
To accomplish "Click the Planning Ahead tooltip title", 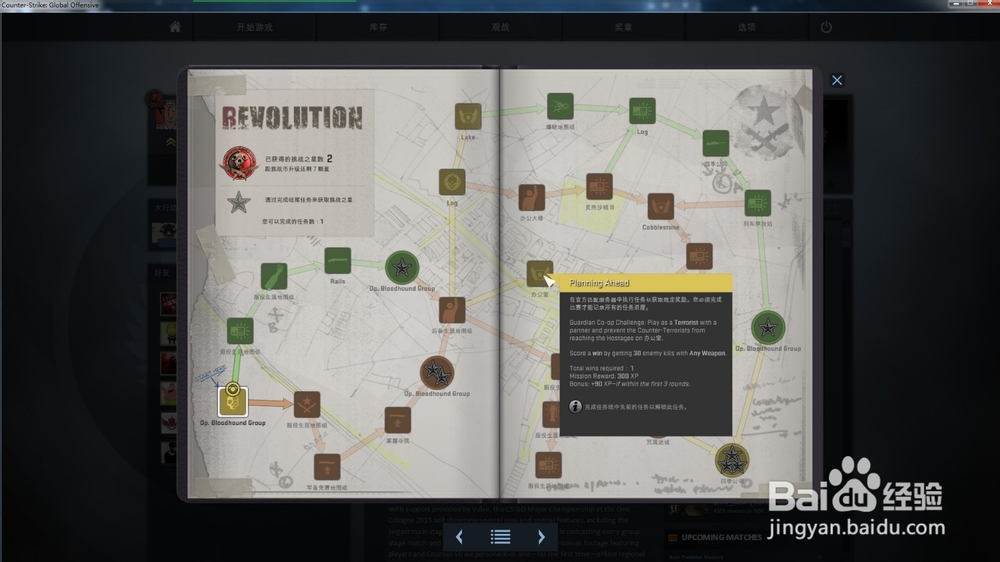I will tap(599, 283).
